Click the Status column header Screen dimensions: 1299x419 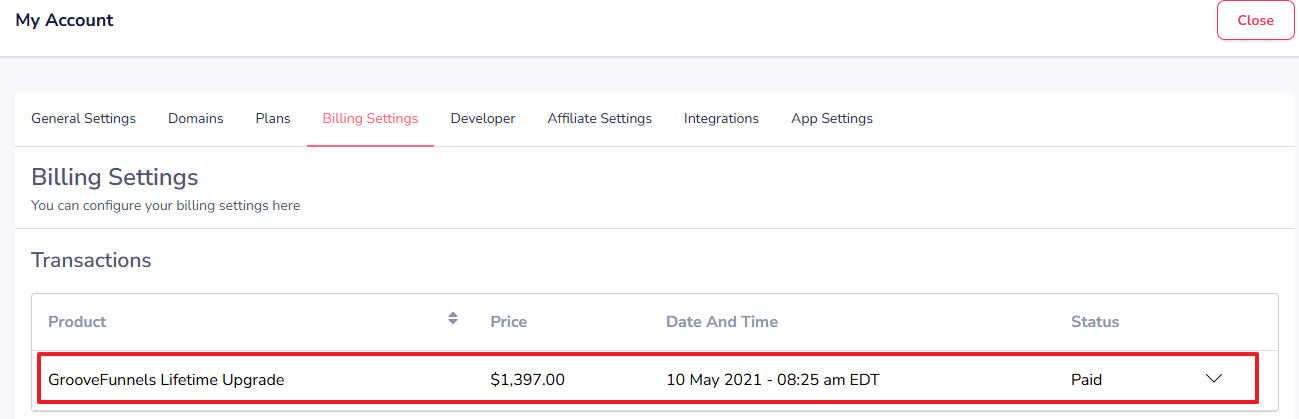(x=1095, y=322)
